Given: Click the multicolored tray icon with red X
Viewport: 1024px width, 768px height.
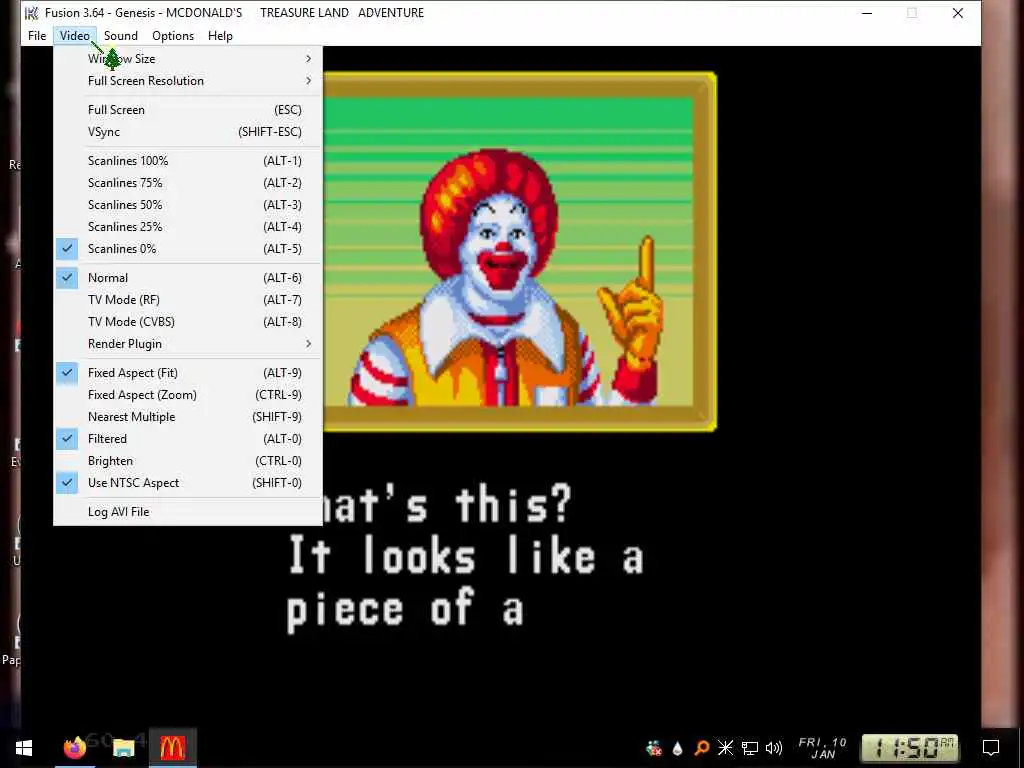Looking at the screenshot, I should pos(653,748).
